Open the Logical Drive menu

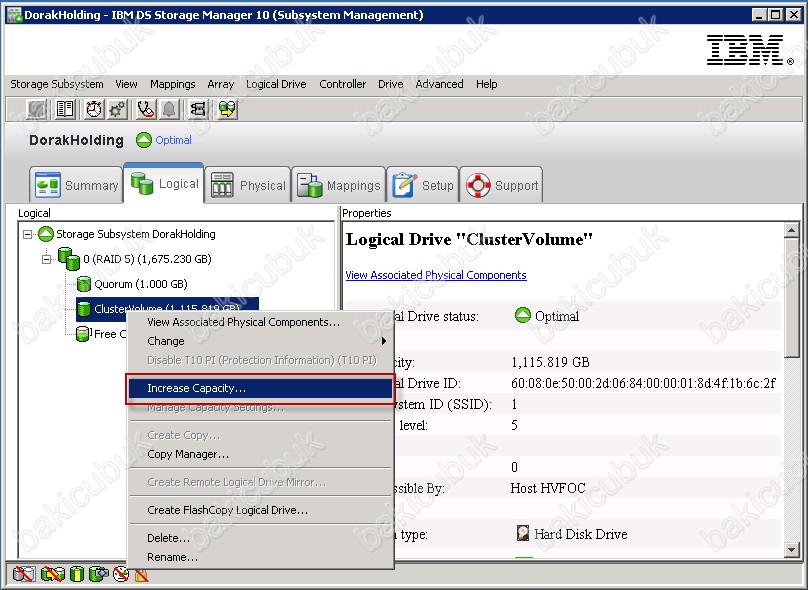pos(276,84)
